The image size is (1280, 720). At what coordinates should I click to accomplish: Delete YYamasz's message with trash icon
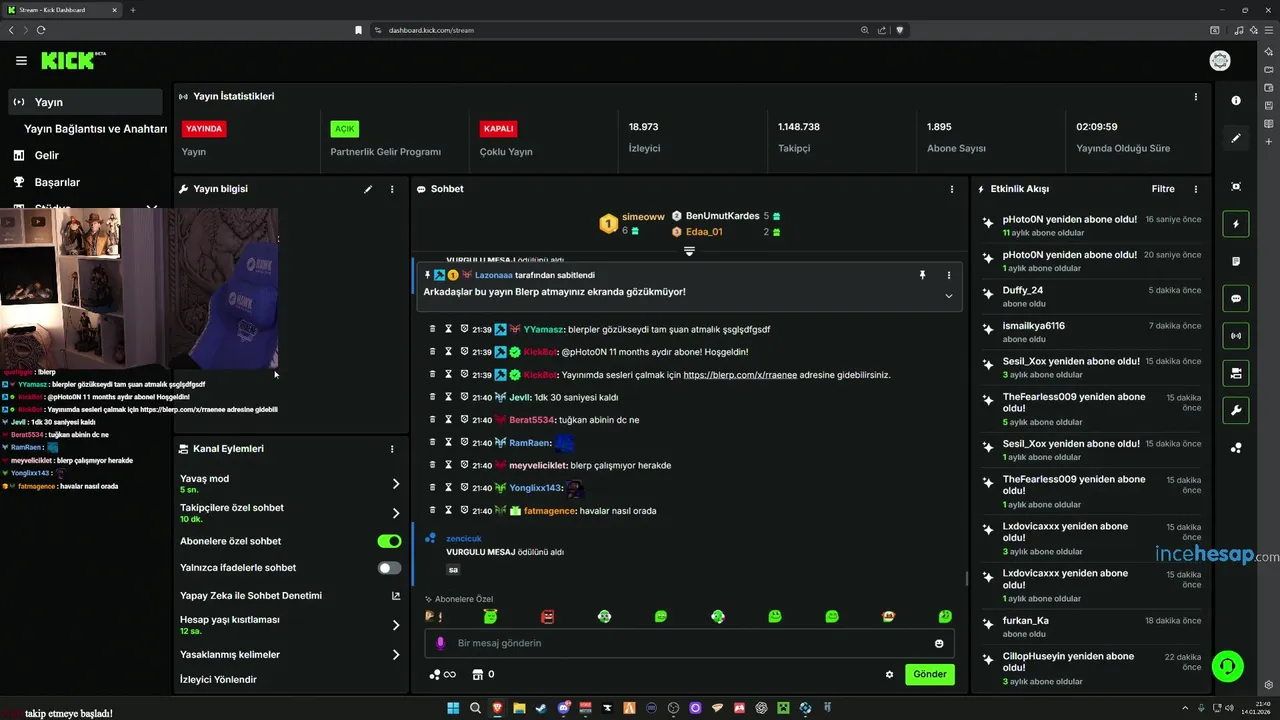pyautogui.click(x=433, y=329)
